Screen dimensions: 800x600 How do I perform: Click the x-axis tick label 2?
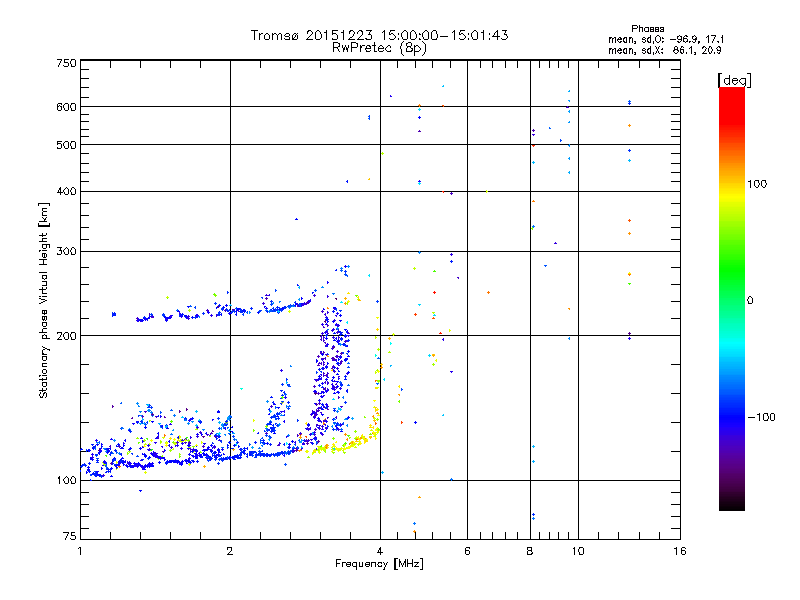tap(230, 551)
